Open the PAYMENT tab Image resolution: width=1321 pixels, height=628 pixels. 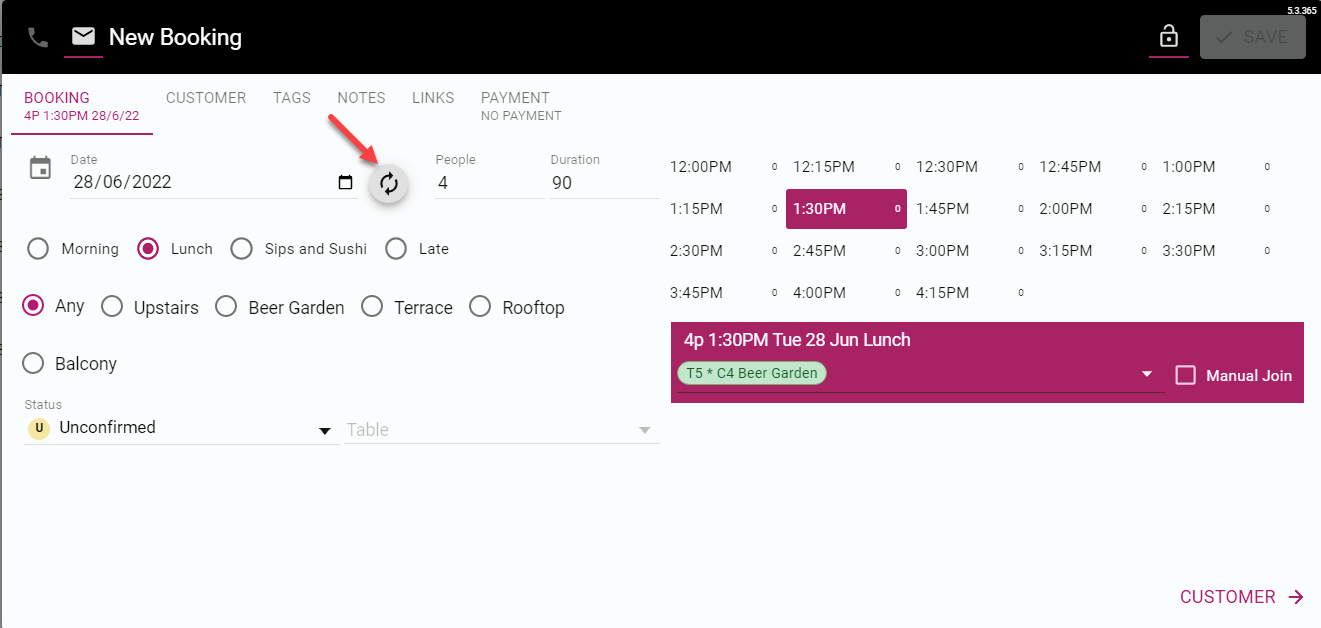(x=515, y=97)
